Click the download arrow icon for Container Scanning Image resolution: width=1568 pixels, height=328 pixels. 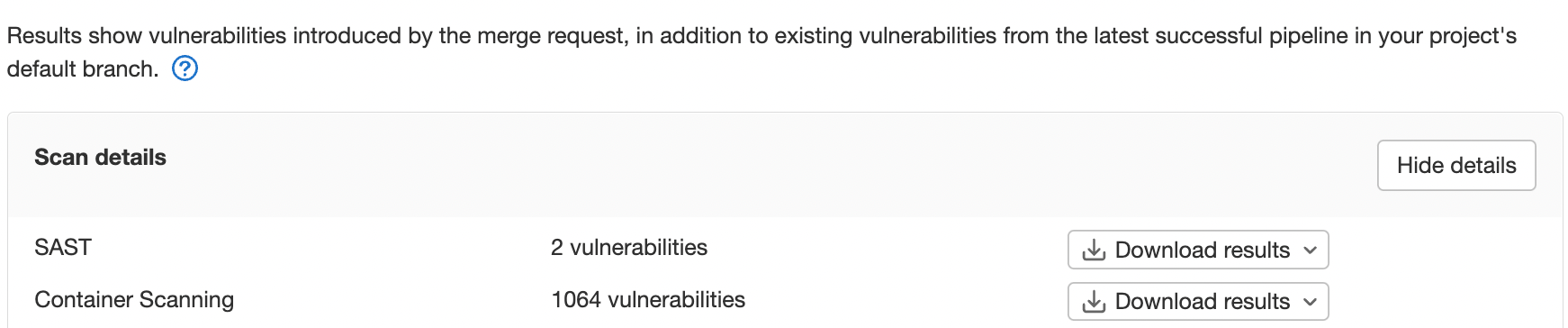pyautogui.click(x=1094, y=301)
